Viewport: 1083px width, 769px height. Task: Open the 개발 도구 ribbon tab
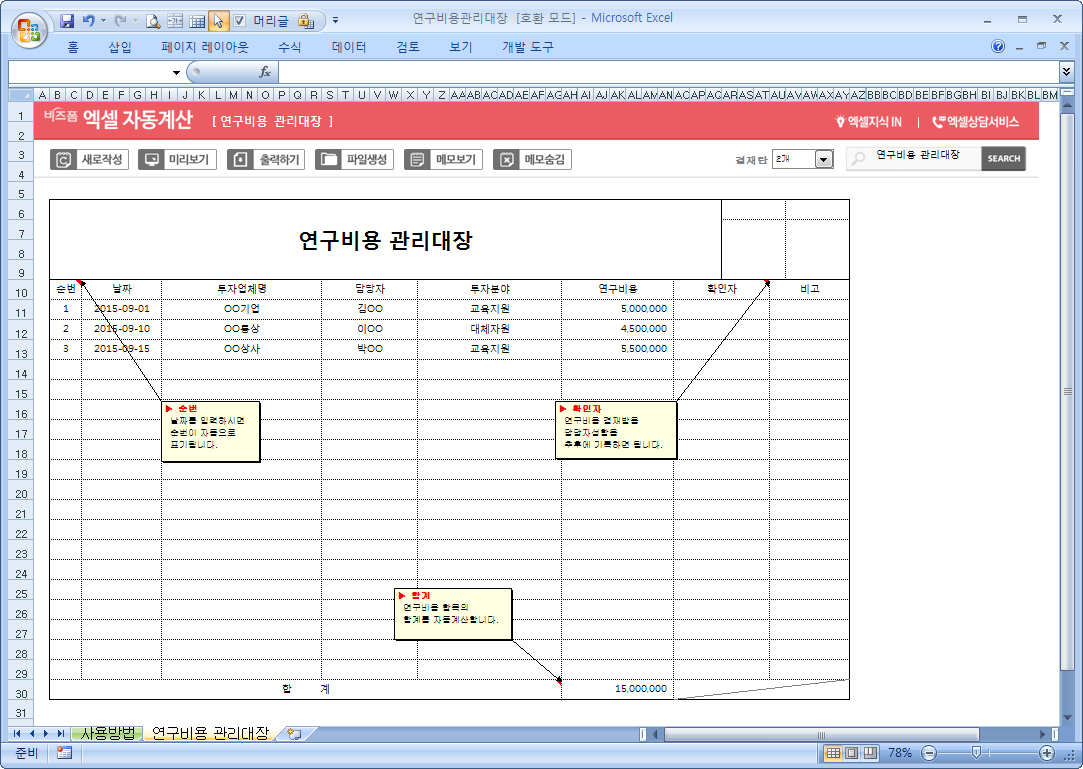(x=528, y=47)
